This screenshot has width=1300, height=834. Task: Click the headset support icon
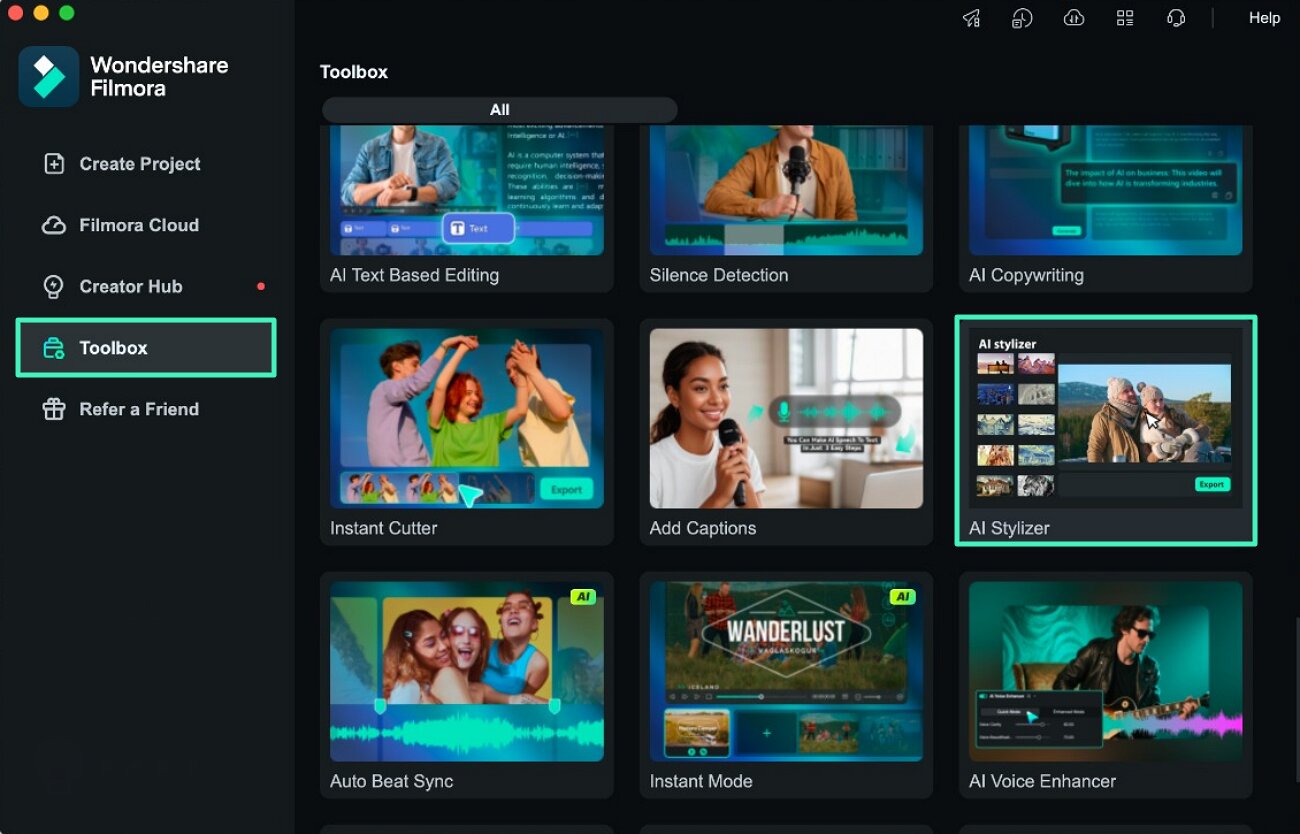pyautogui.click(x=1176, y=18)
